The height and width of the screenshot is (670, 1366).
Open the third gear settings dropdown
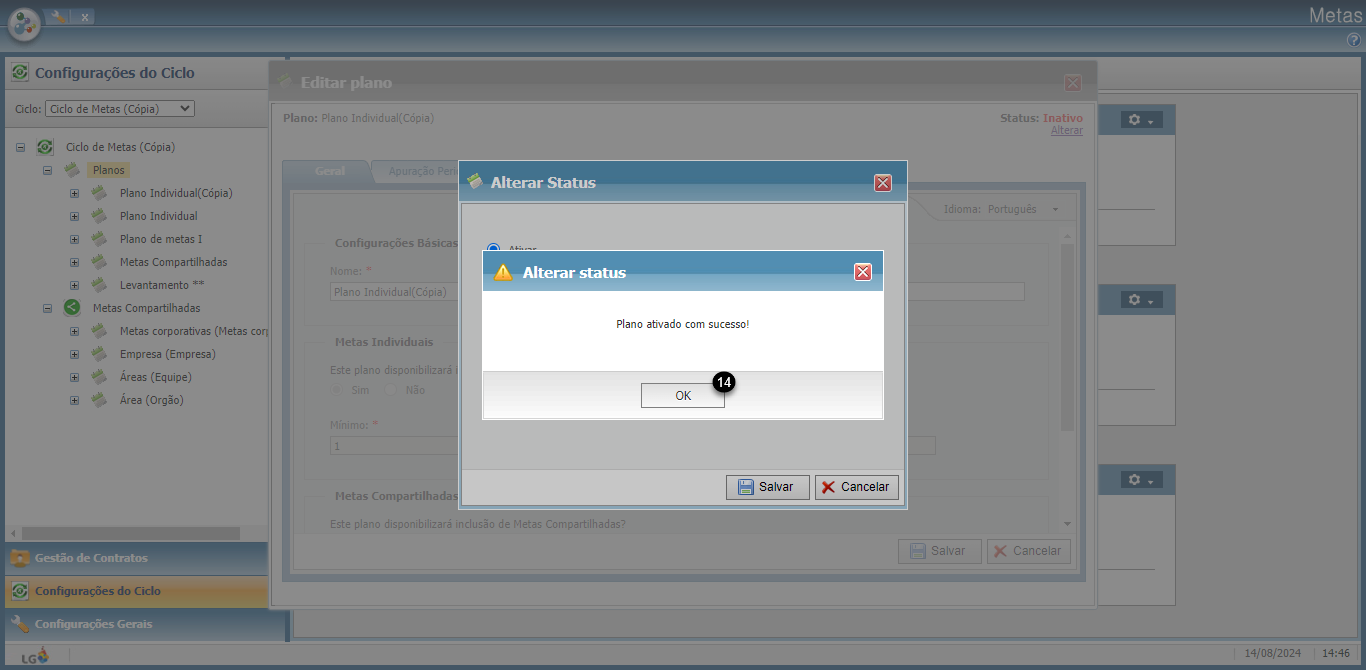[1141, 481]
